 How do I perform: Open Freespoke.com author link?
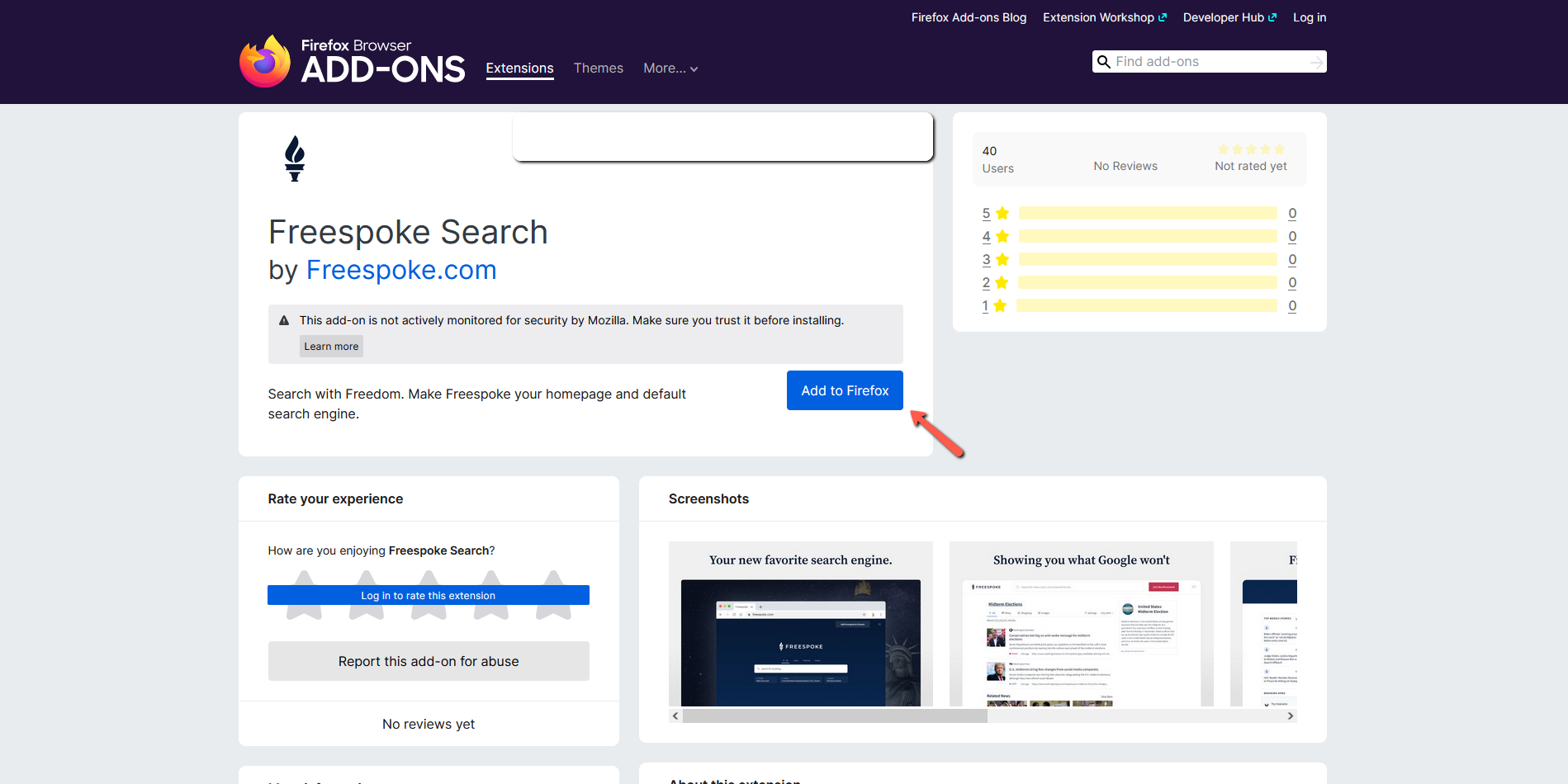pyautogui.click(x=401, y=270)
